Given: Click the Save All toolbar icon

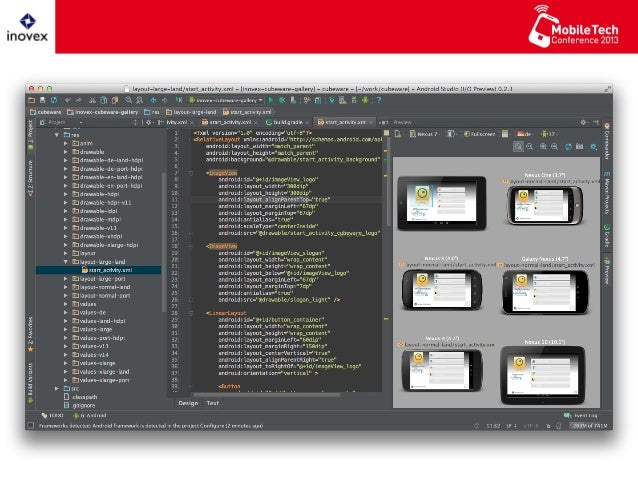Looking at the screenshot, I should point(42,100).
